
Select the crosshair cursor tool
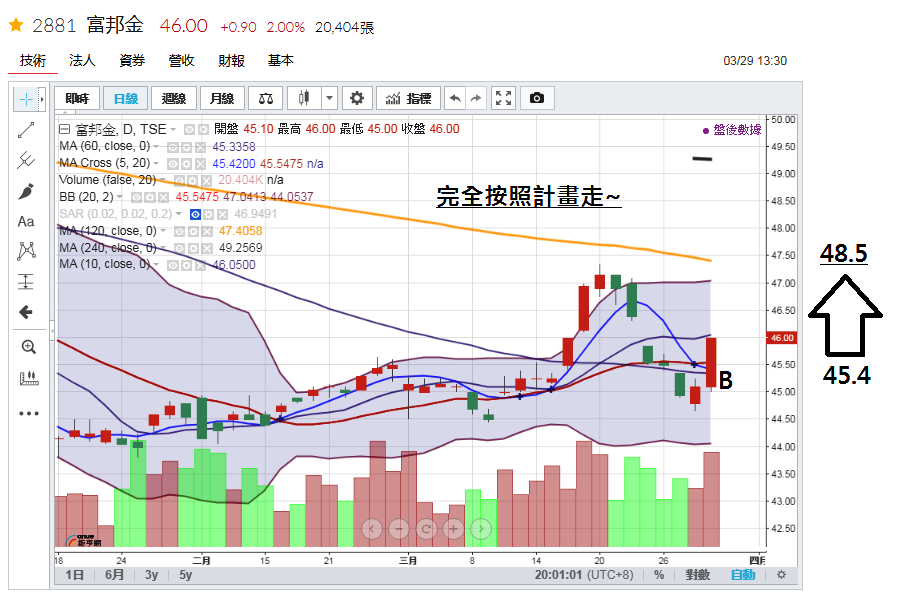pyautogui.click(x=26, y=99)
